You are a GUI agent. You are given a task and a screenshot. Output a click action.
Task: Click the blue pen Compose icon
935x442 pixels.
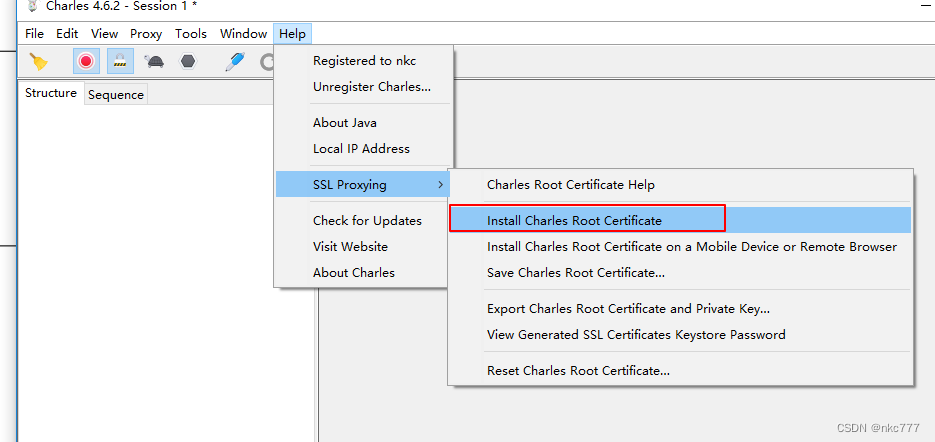pos(235,61)
